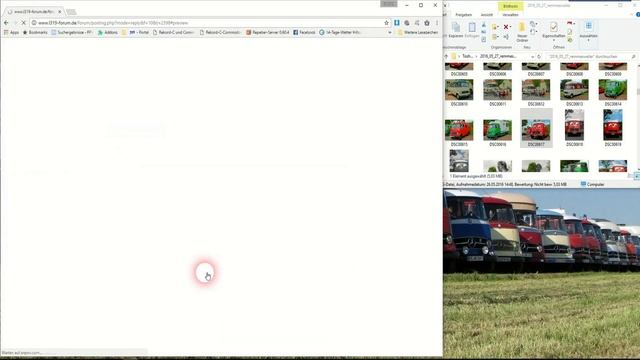640x360 pixels.
Task: Open the new item dropdown beside Neuer Ordner
Action: 533,24
